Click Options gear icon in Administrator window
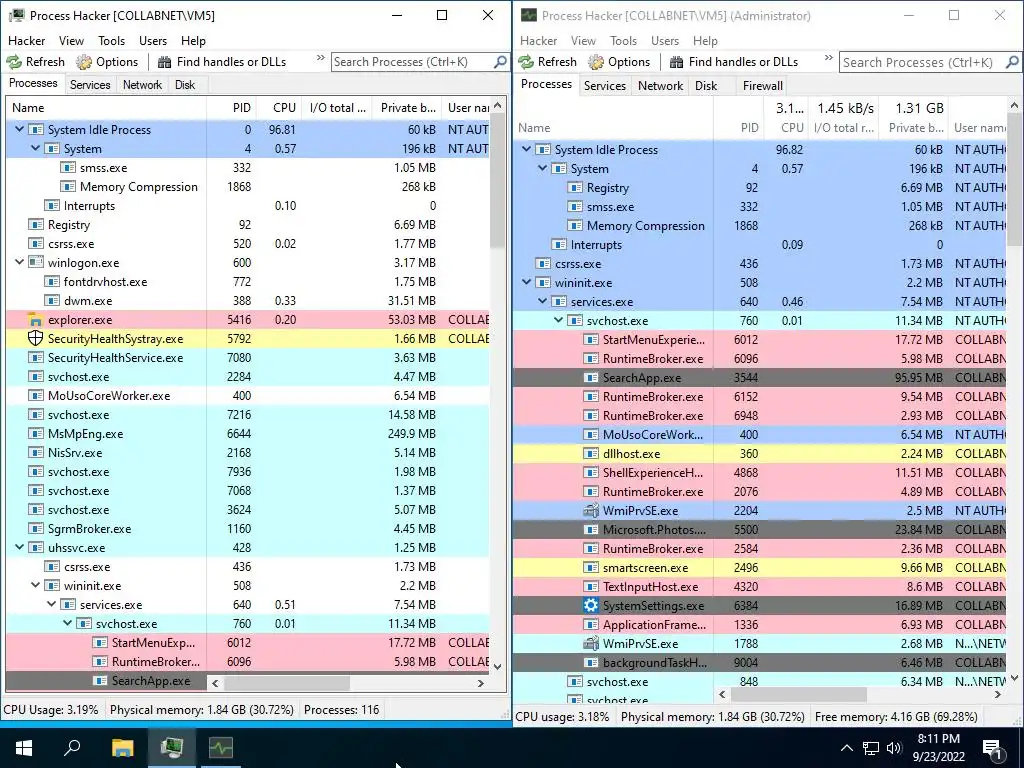 point(596,62)
